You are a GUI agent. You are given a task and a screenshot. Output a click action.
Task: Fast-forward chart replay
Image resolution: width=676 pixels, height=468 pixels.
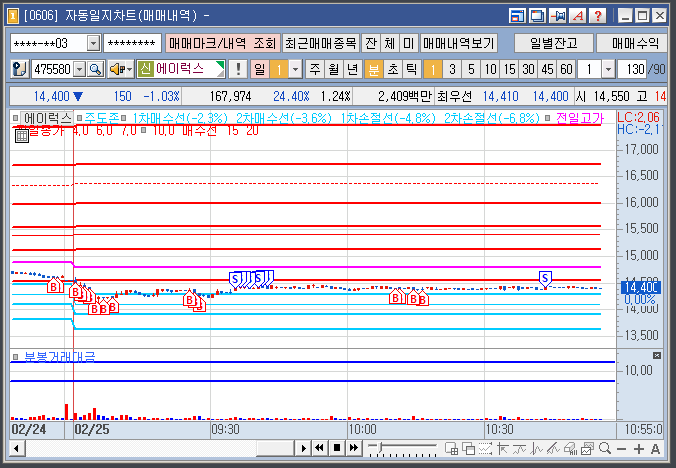[x=354, y=448]
